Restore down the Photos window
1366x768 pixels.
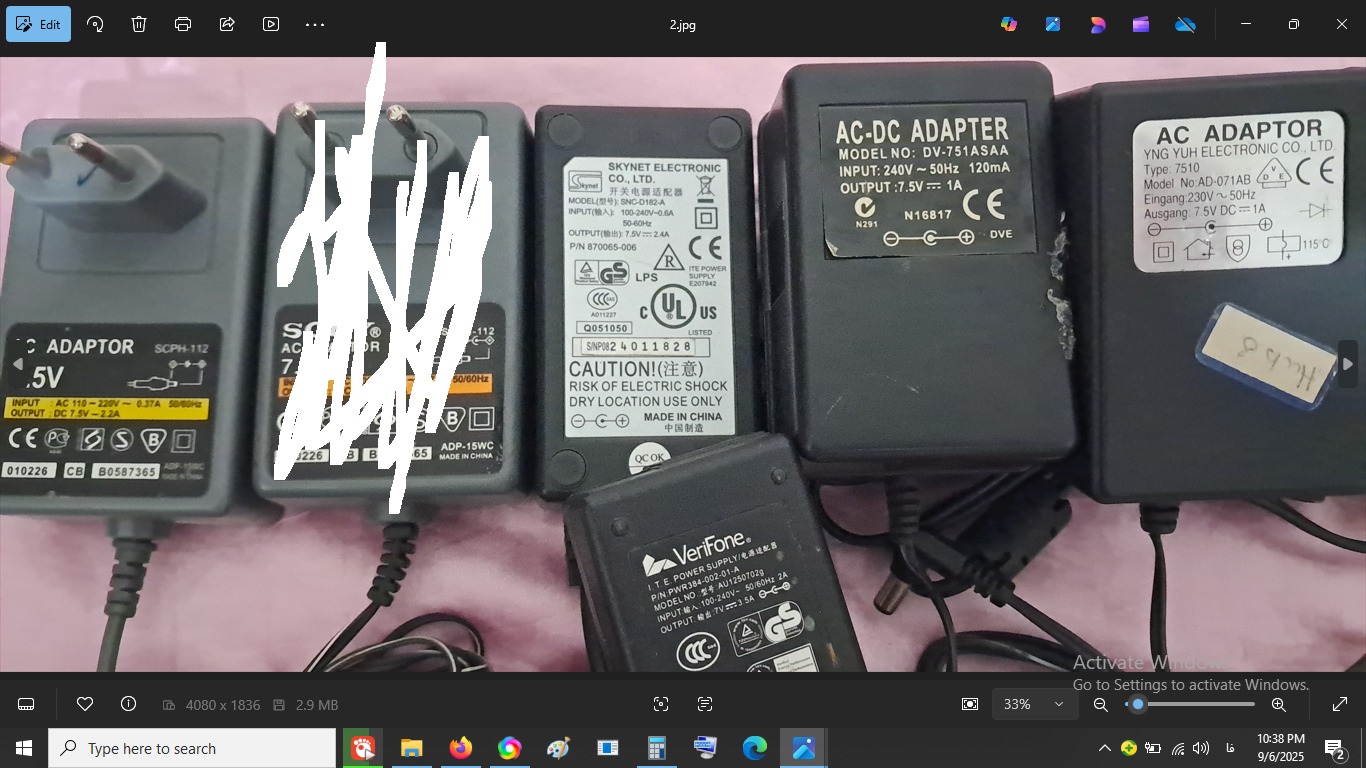(x=1293, y=24)
